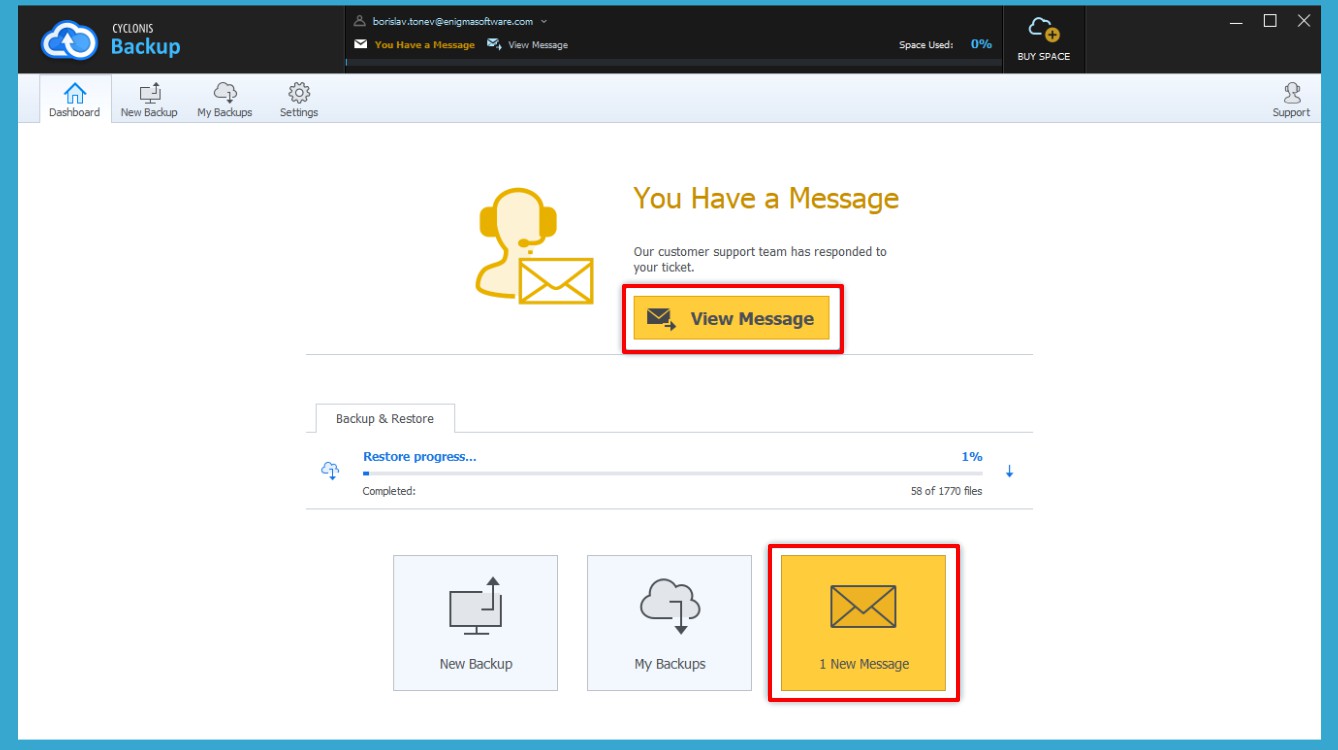Click the You Have a Message header link
Image resolution: width=1338 pixels, height=750 pixels.
click(424, 45)
